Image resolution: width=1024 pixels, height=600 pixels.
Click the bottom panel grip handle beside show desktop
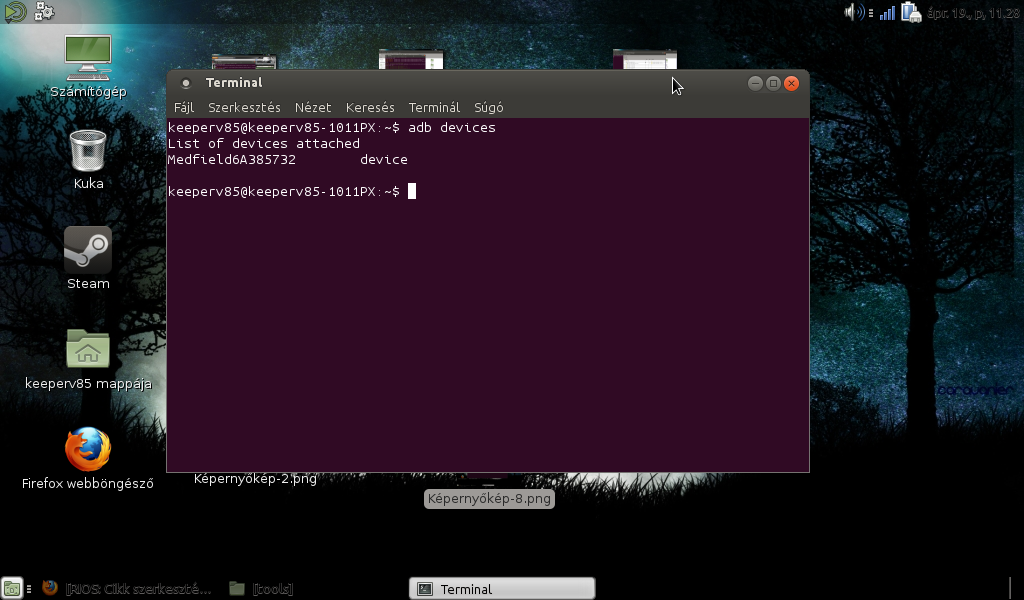[x=29, y=588]
